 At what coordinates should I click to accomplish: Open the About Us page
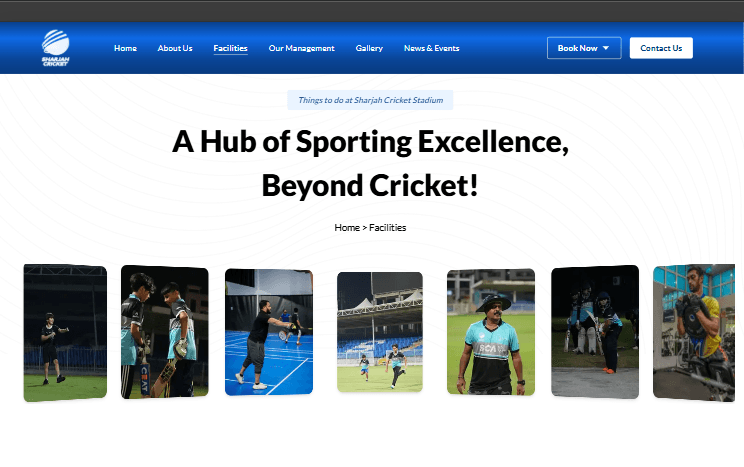point(175,48)
